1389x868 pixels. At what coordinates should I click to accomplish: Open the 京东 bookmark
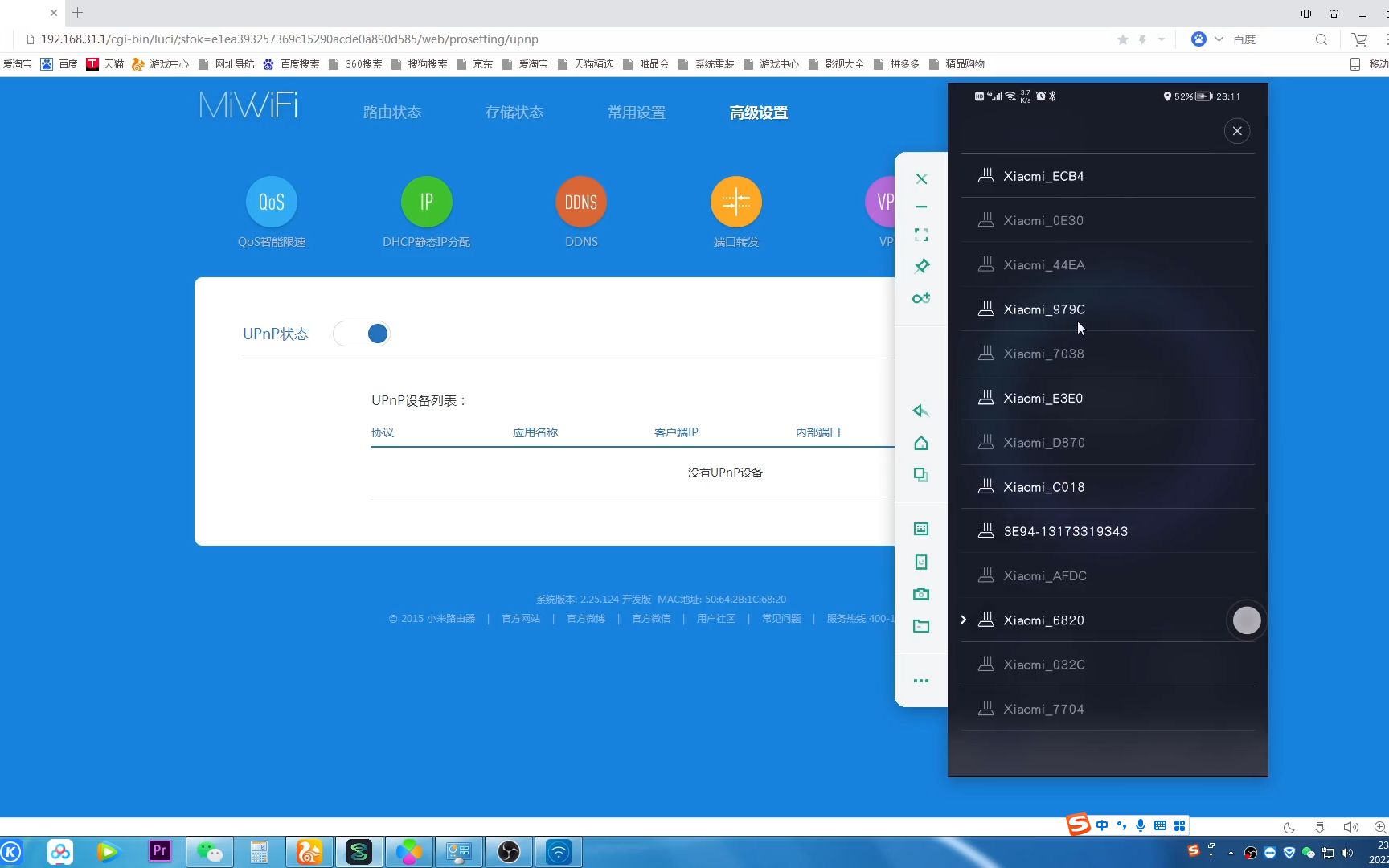pyautogui.click(x=474, y=64)
